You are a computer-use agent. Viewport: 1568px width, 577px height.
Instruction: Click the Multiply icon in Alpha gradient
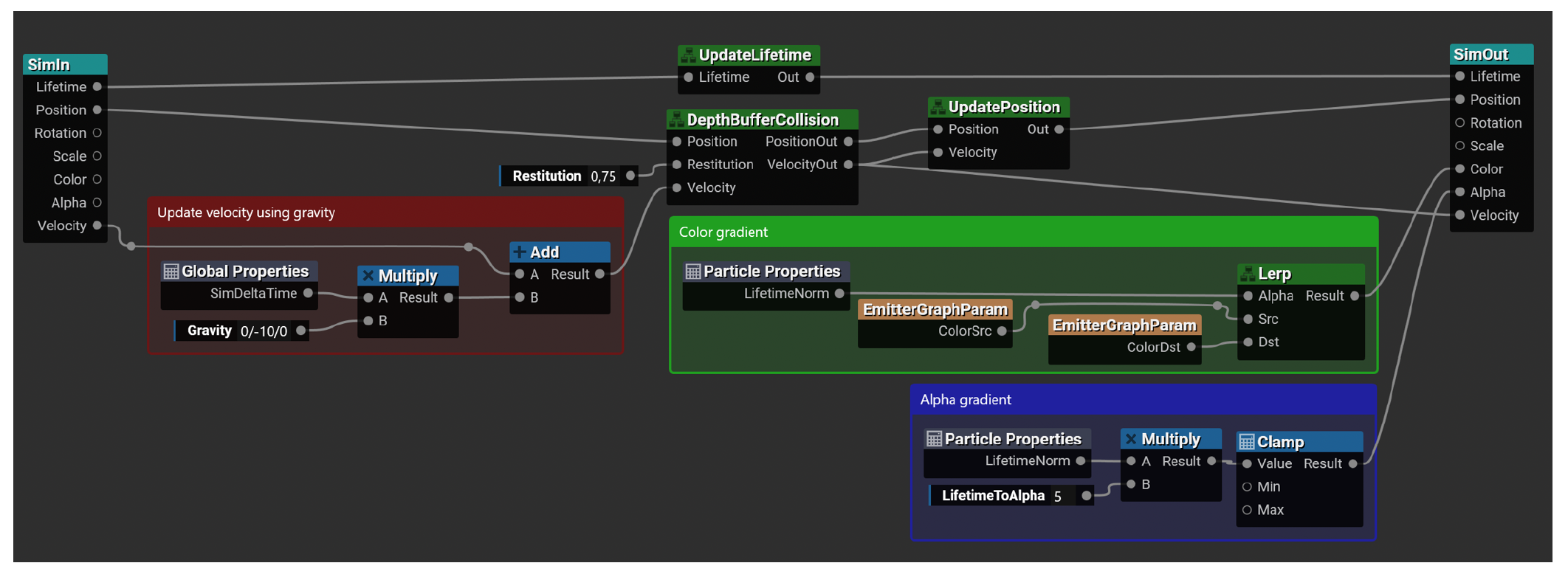[1131, 439]
